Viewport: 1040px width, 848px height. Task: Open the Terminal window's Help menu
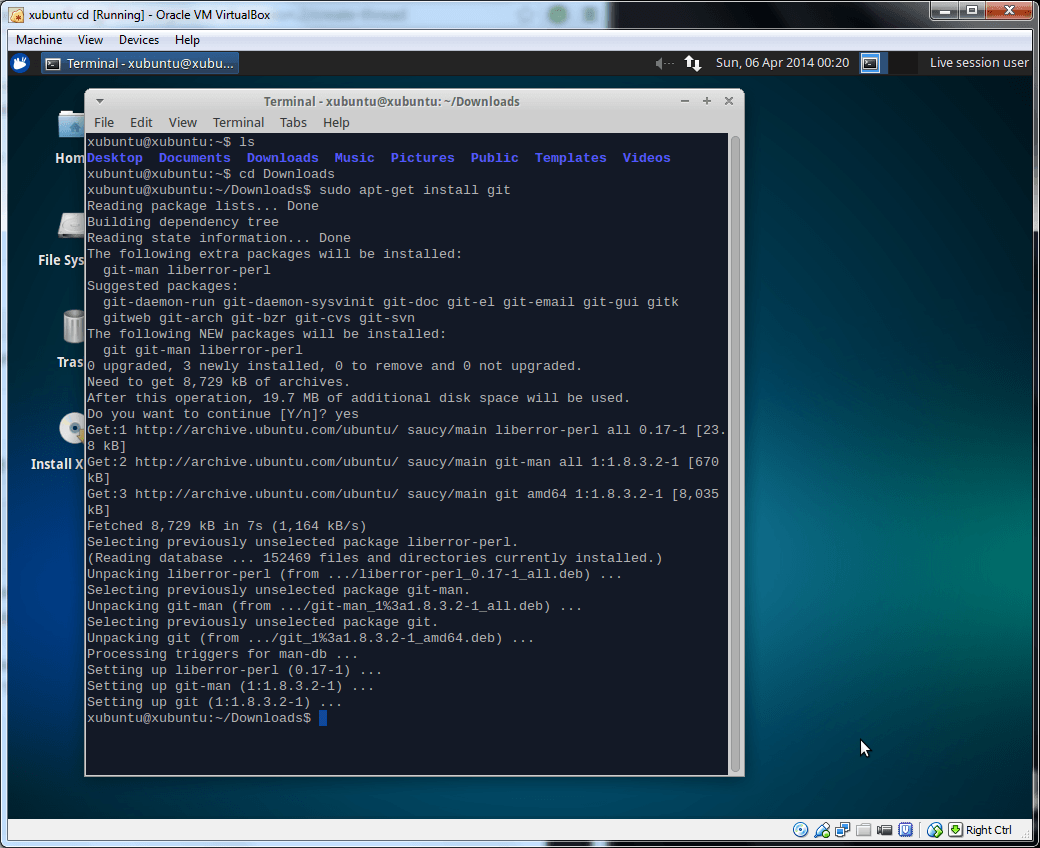[336, 123]
